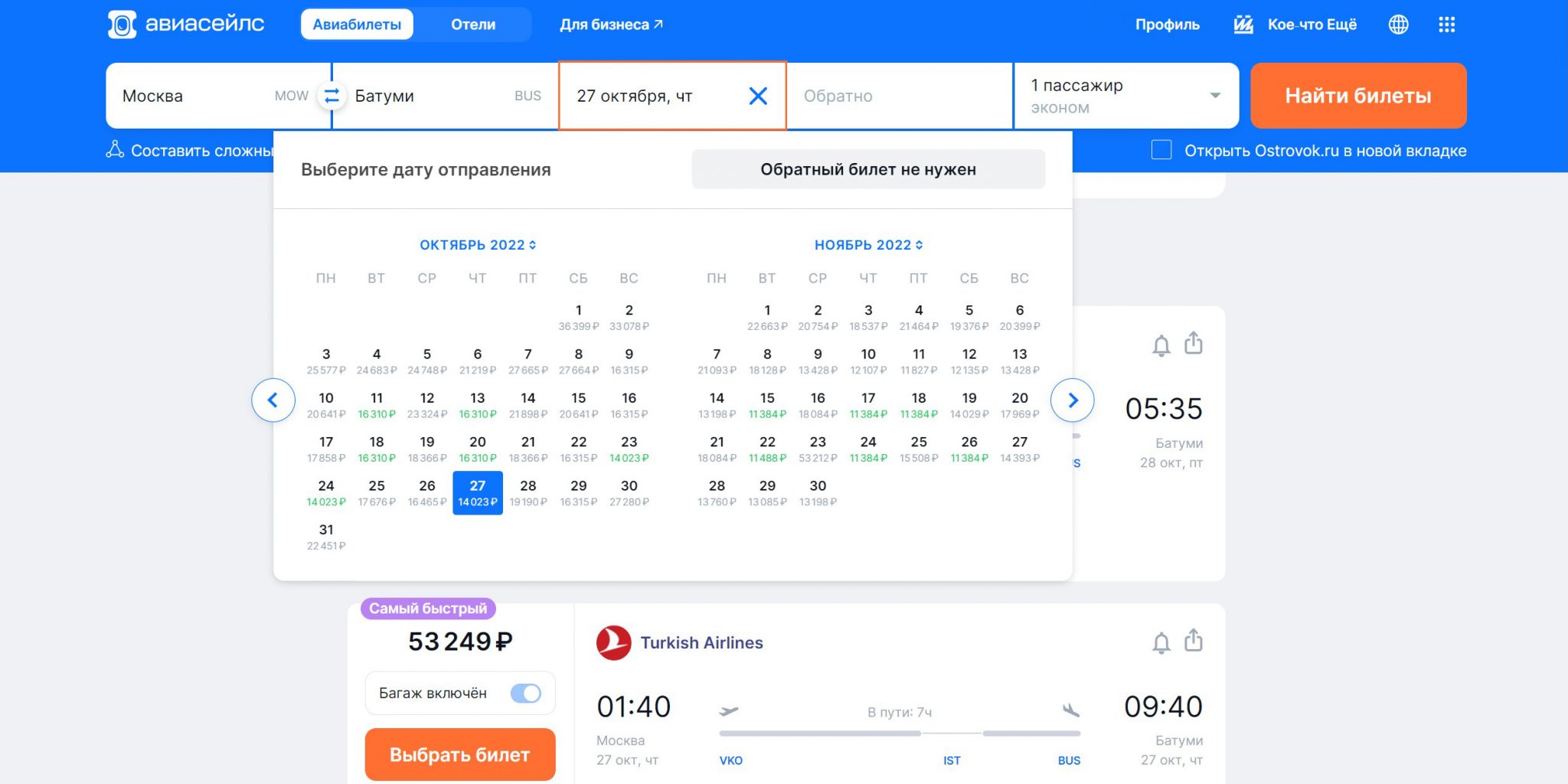Click the 'Обратно' return date field
The height and width of the screenshot is (784, 1568).
point(899,96)
